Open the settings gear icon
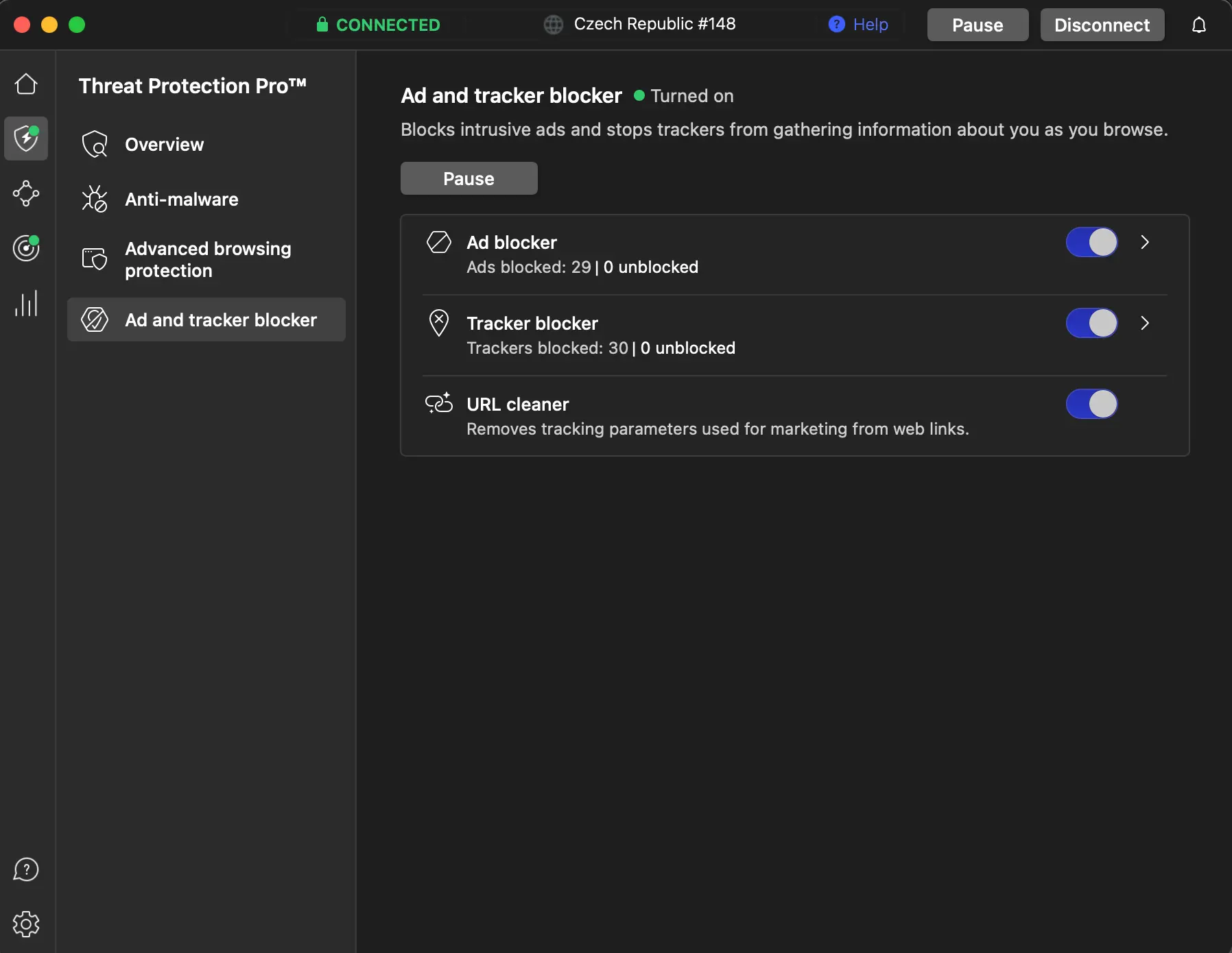 (x=26, y=924)
